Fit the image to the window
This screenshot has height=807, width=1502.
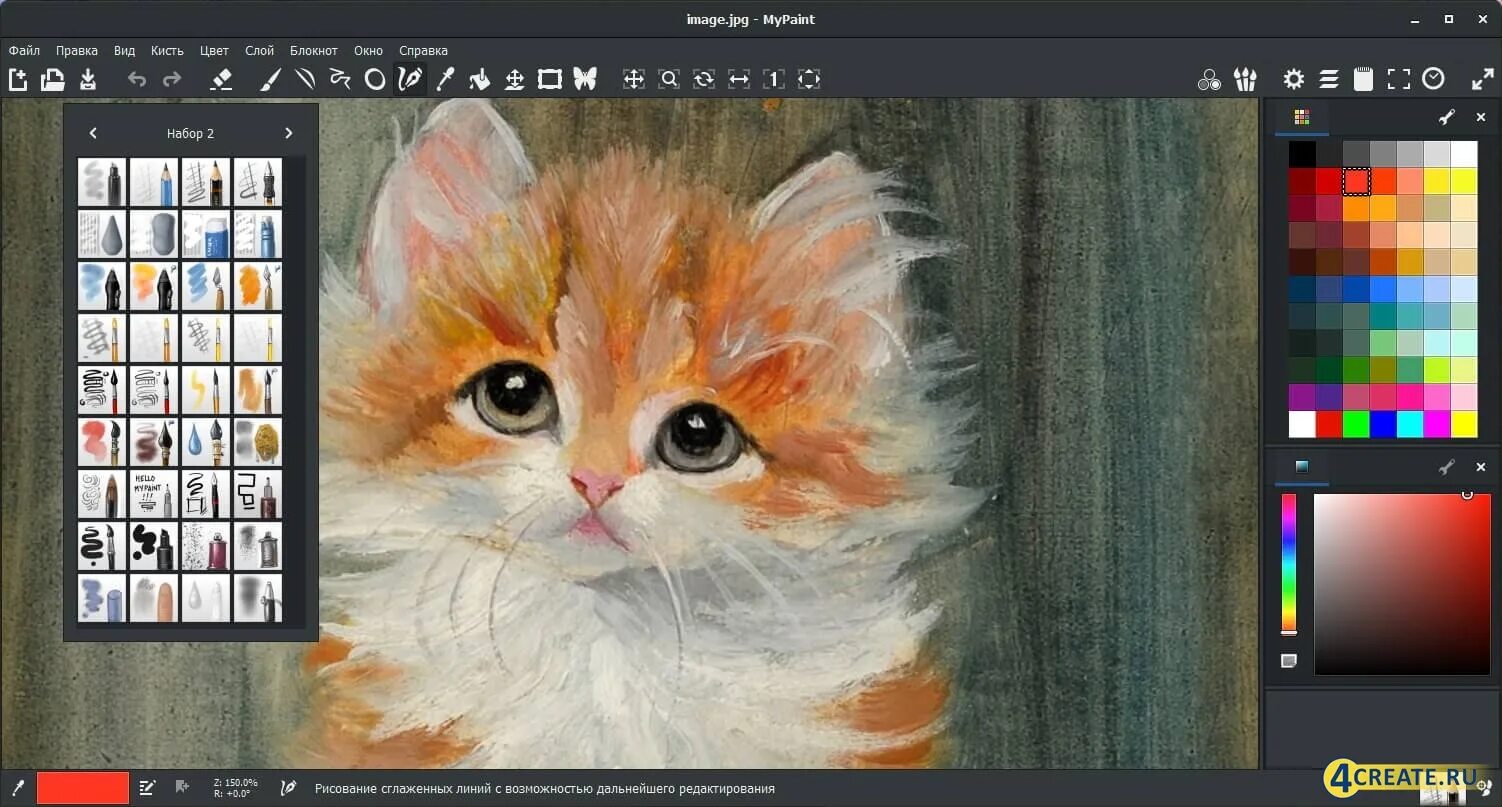[x=809, y=79]
